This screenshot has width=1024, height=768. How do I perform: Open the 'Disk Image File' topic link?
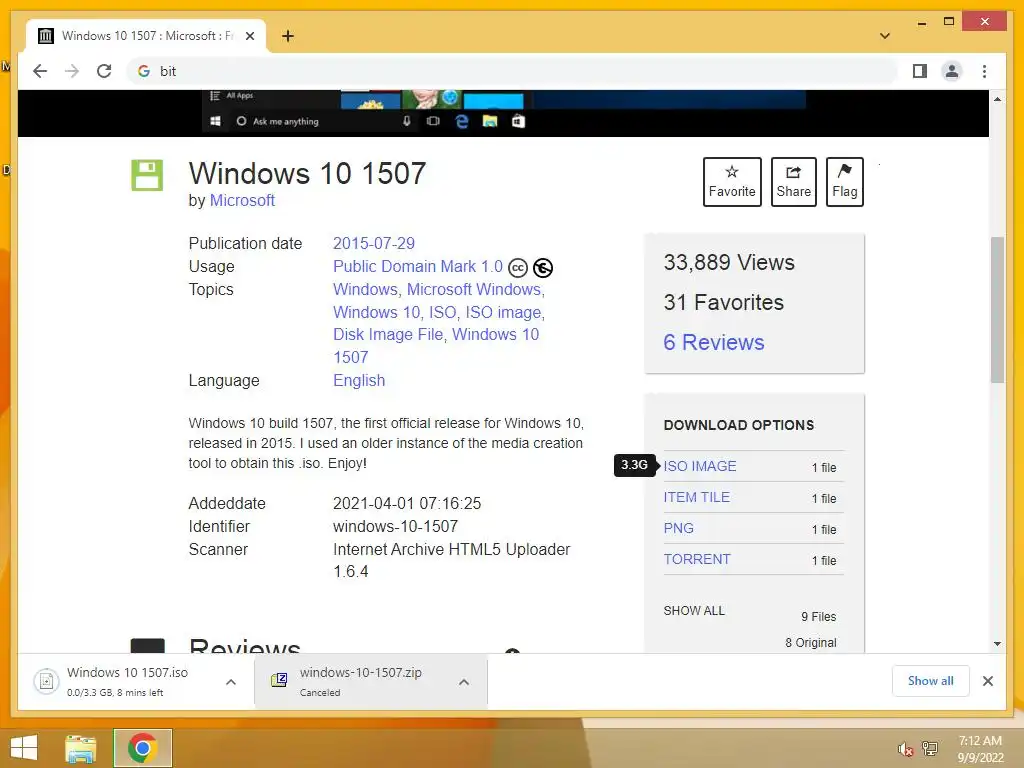[388, 334]
